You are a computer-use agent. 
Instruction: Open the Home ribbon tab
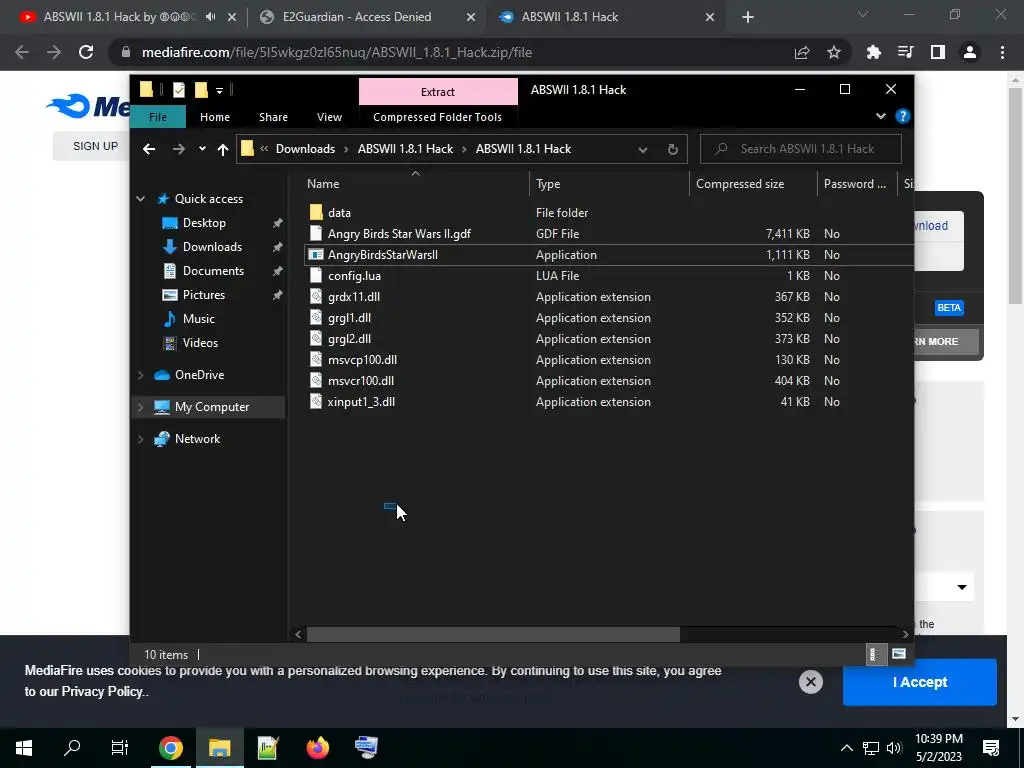(215, 117)
